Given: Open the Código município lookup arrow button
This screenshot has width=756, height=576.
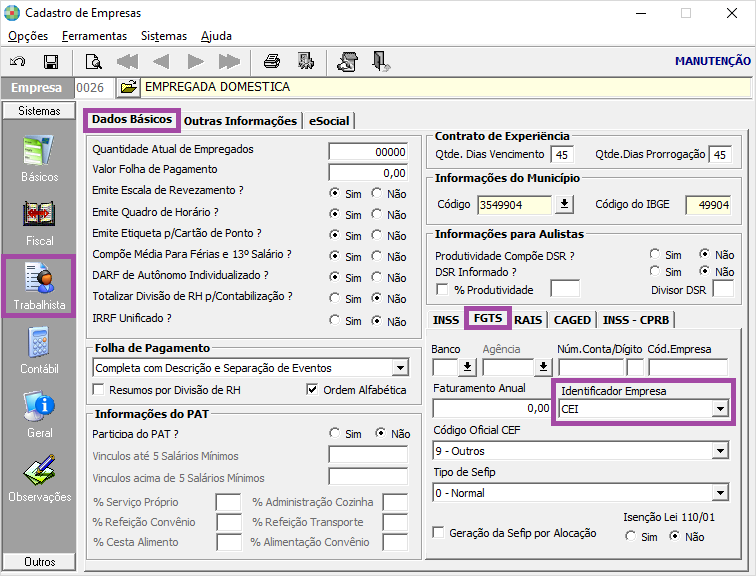Looking at the screenshot, I should pyautogui.click(x=564, y=205).
